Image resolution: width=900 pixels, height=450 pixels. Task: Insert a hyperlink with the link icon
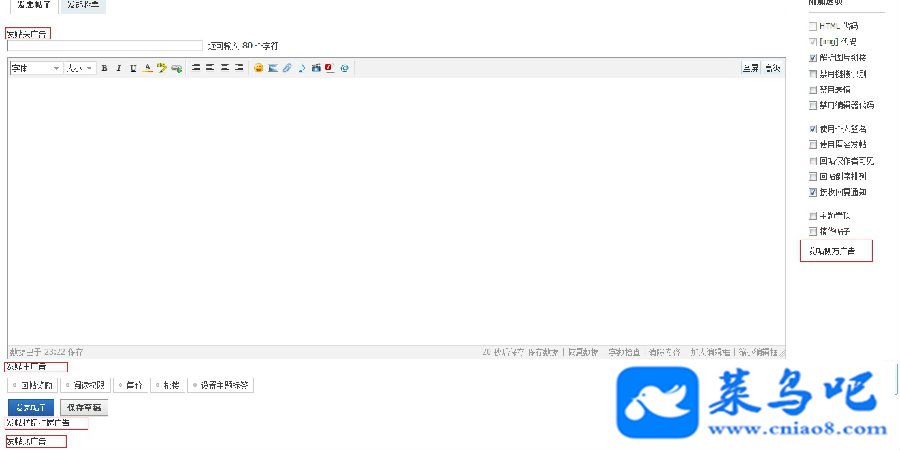pyautogui.click(x=176, y=68)
